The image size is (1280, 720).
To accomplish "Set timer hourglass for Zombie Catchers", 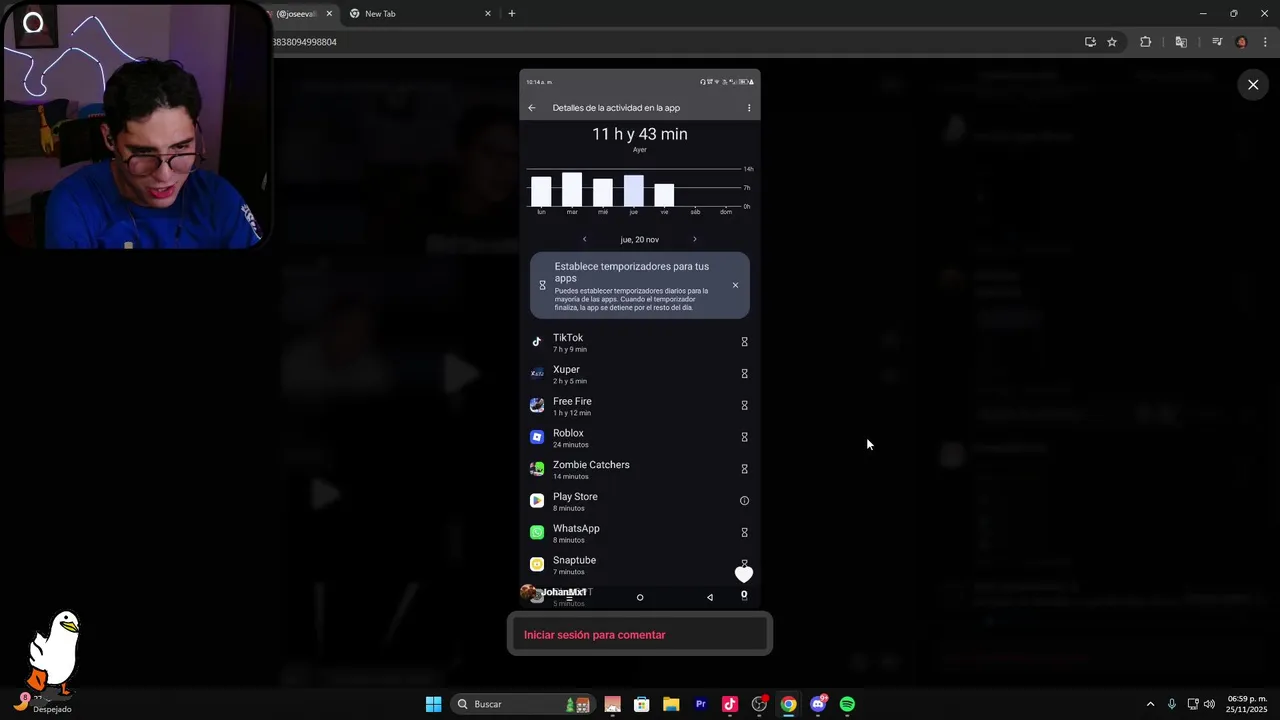I will [744, 469].
